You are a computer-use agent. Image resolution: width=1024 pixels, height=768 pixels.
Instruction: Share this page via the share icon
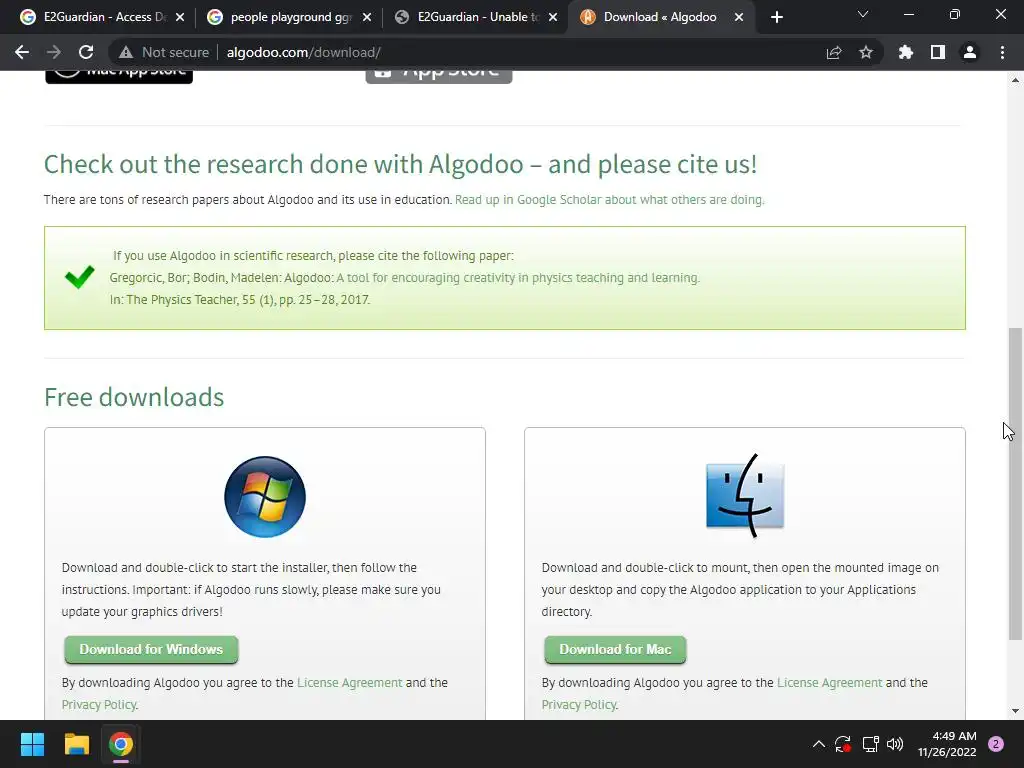coord(834,52)
